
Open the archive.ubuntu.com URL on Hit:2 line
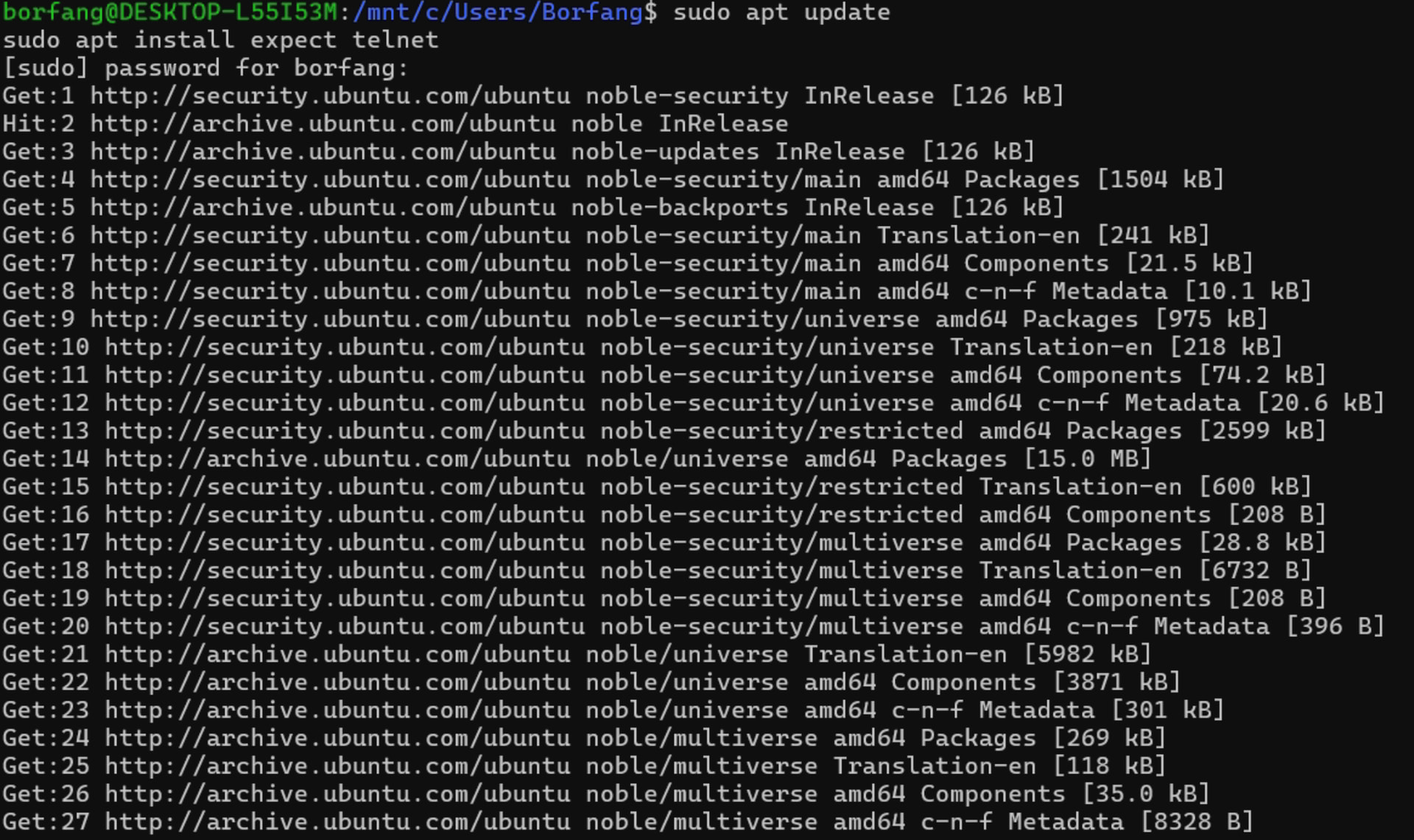coord(323,124)
